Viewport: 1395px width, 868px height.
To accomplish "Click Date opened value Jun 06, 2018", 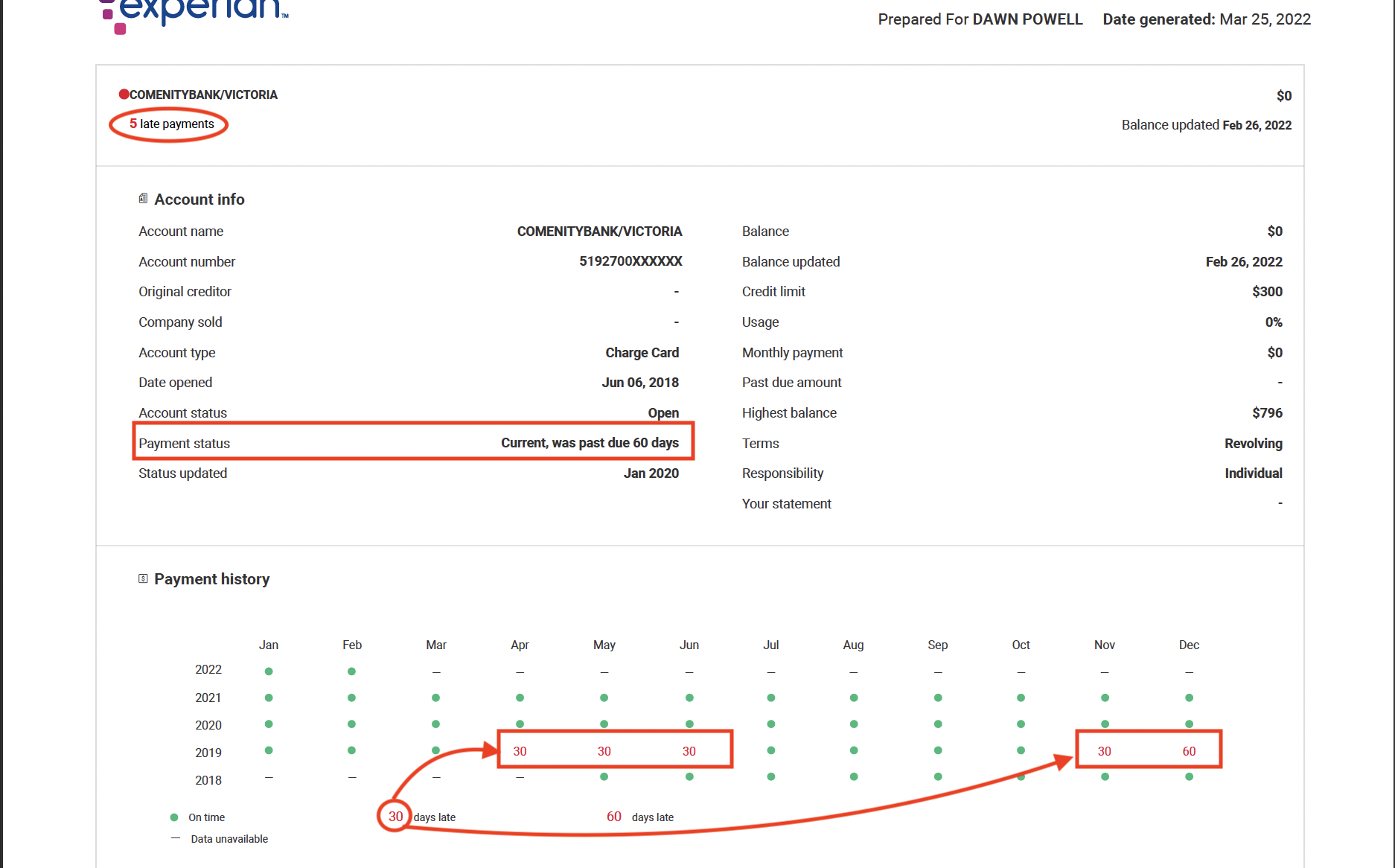I will click(x=640, y=383).
